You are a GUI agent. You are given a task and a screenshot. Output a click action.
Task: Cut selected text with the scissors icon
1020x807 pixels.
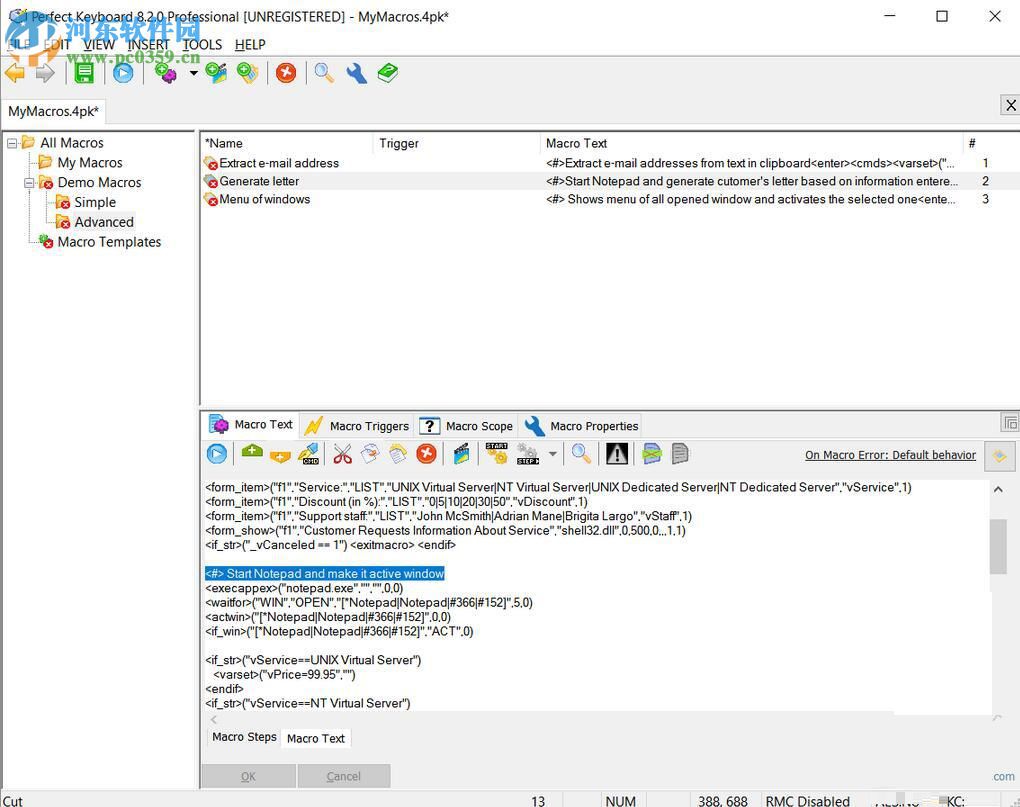click(342, 453)
